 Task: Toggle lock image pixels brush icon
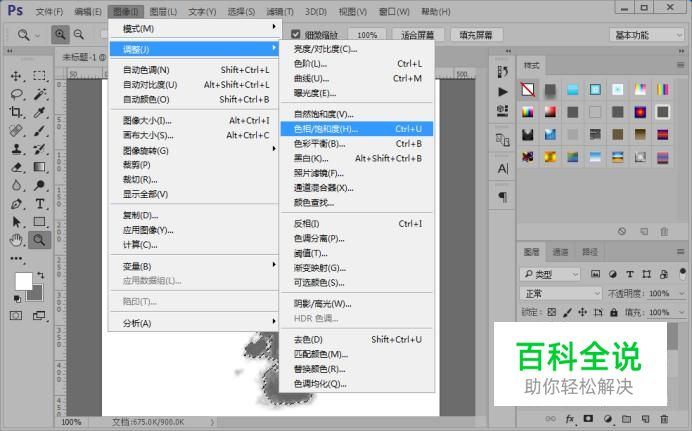point(567,312)
